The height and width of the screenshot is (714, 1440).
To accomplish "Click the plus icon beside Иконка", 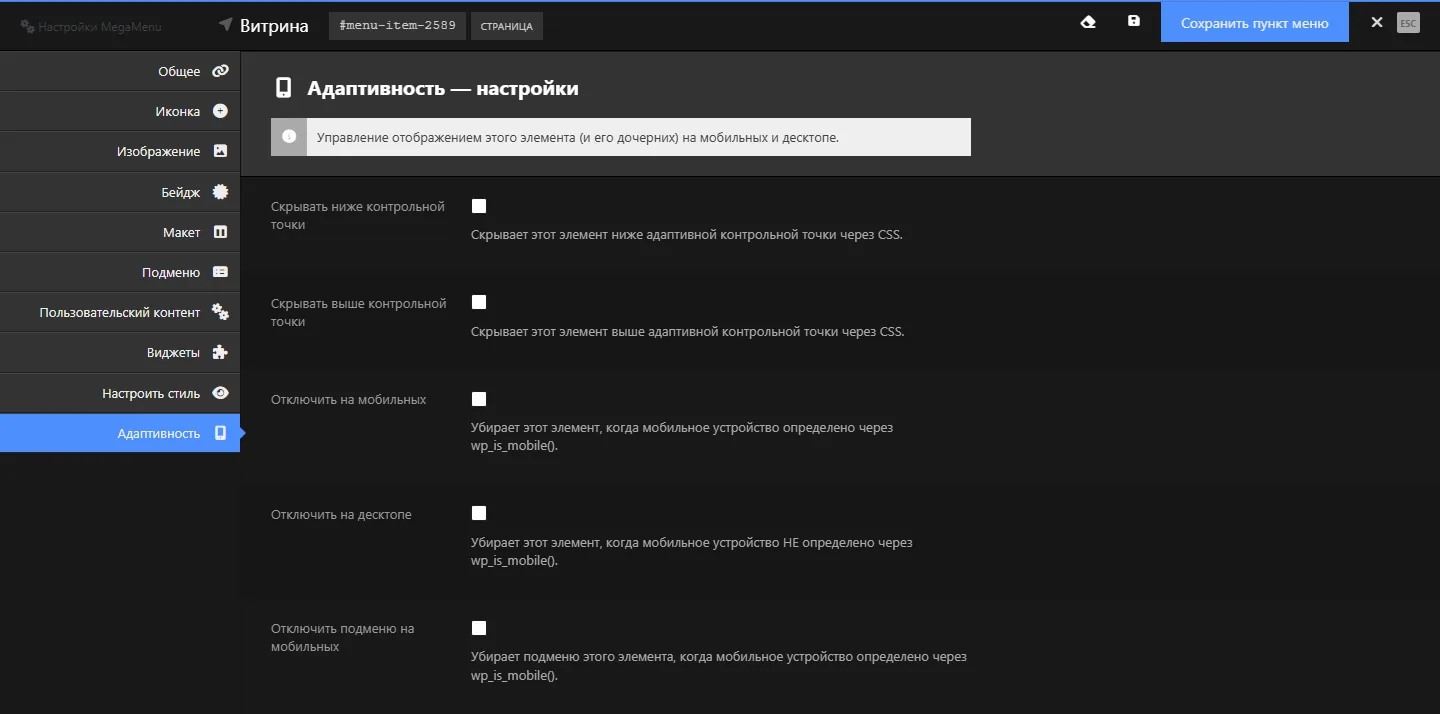I will (221, 111).
